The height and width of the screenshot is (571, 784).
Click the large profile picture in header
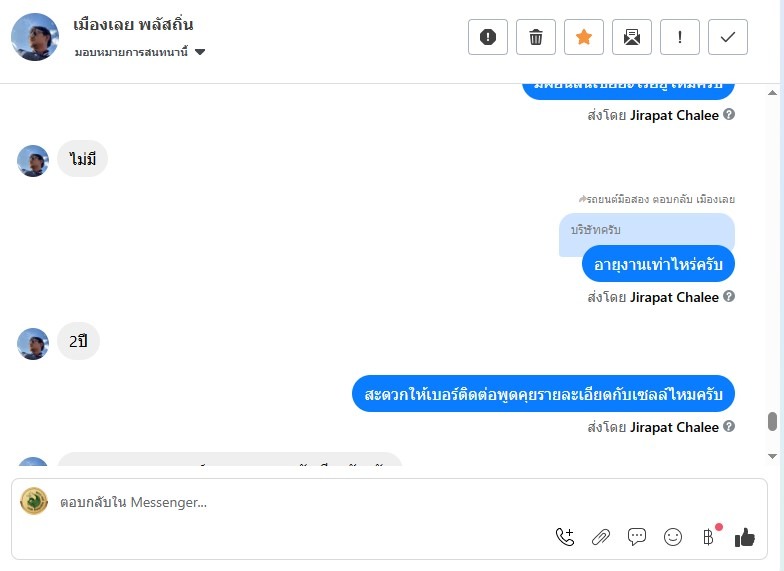[x=35, y=37]
